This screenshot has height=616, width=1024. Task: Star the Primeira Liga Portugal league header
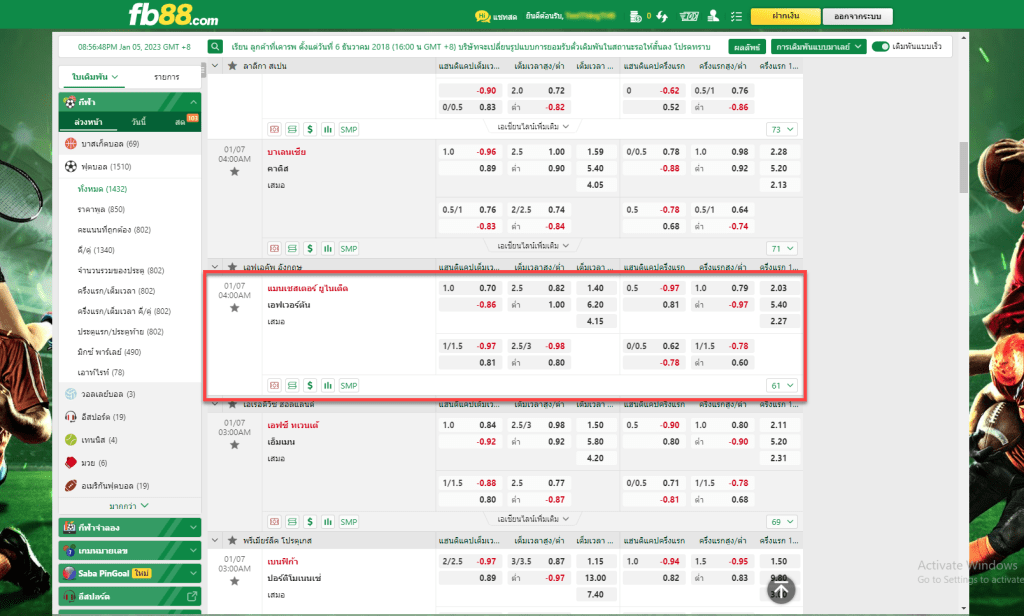pos(232,541)
